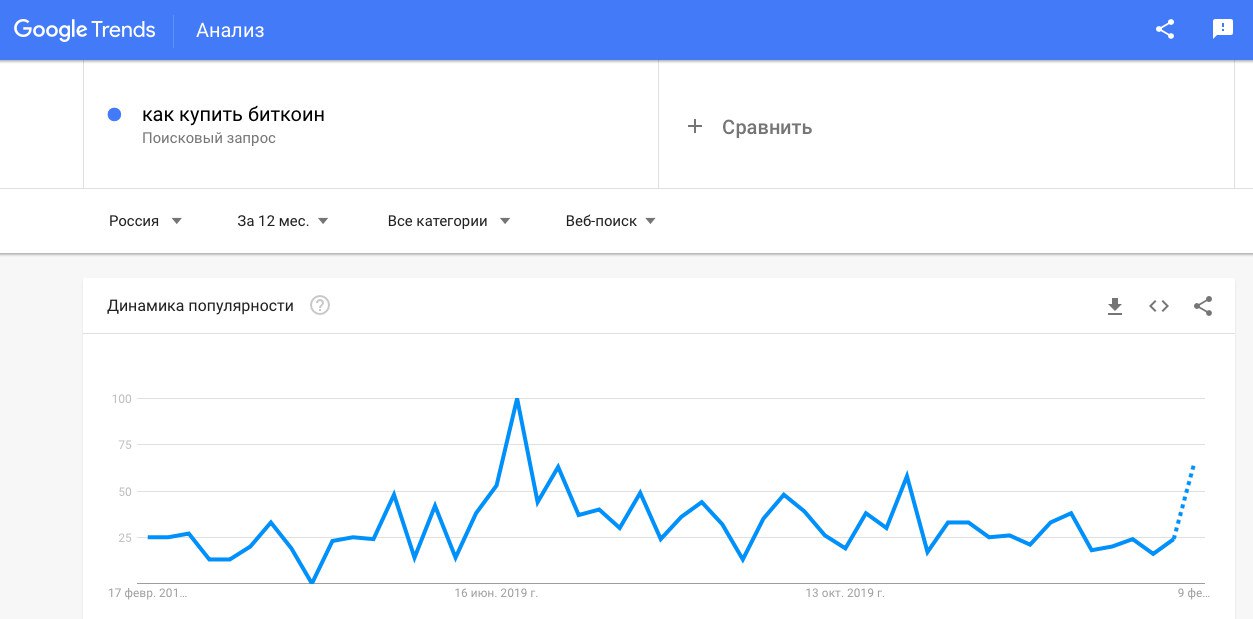Screen dimensions: 1253x619
Task: Download the chart data as CSV
Action: coord(1115,306)
